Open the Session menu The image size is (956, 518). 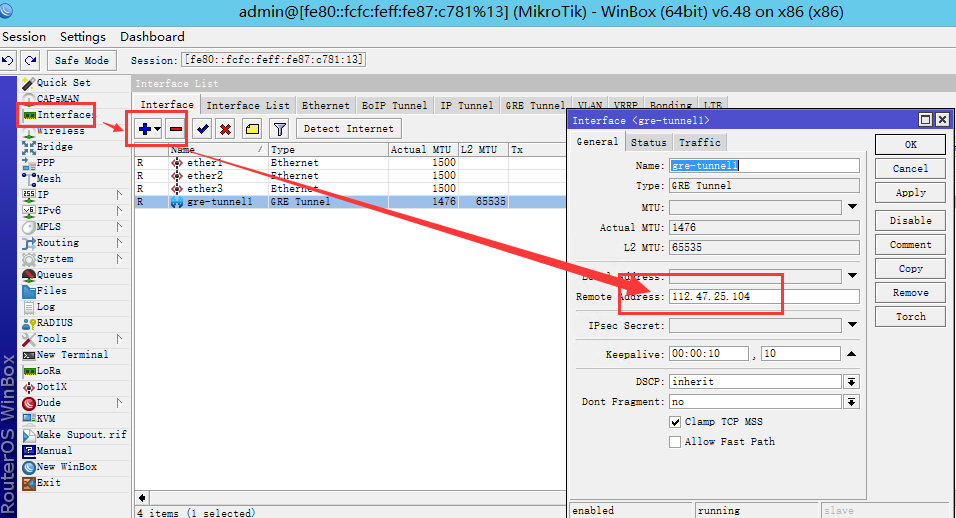[24, 37]
